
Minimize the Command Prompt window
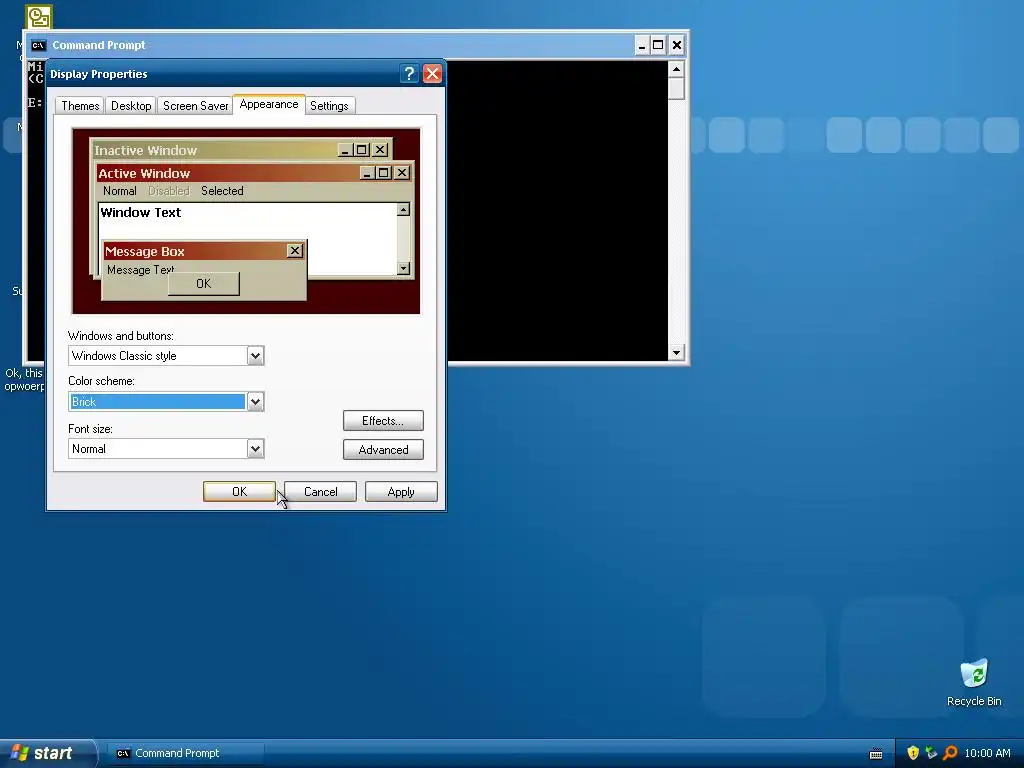(x=641, y=45)
